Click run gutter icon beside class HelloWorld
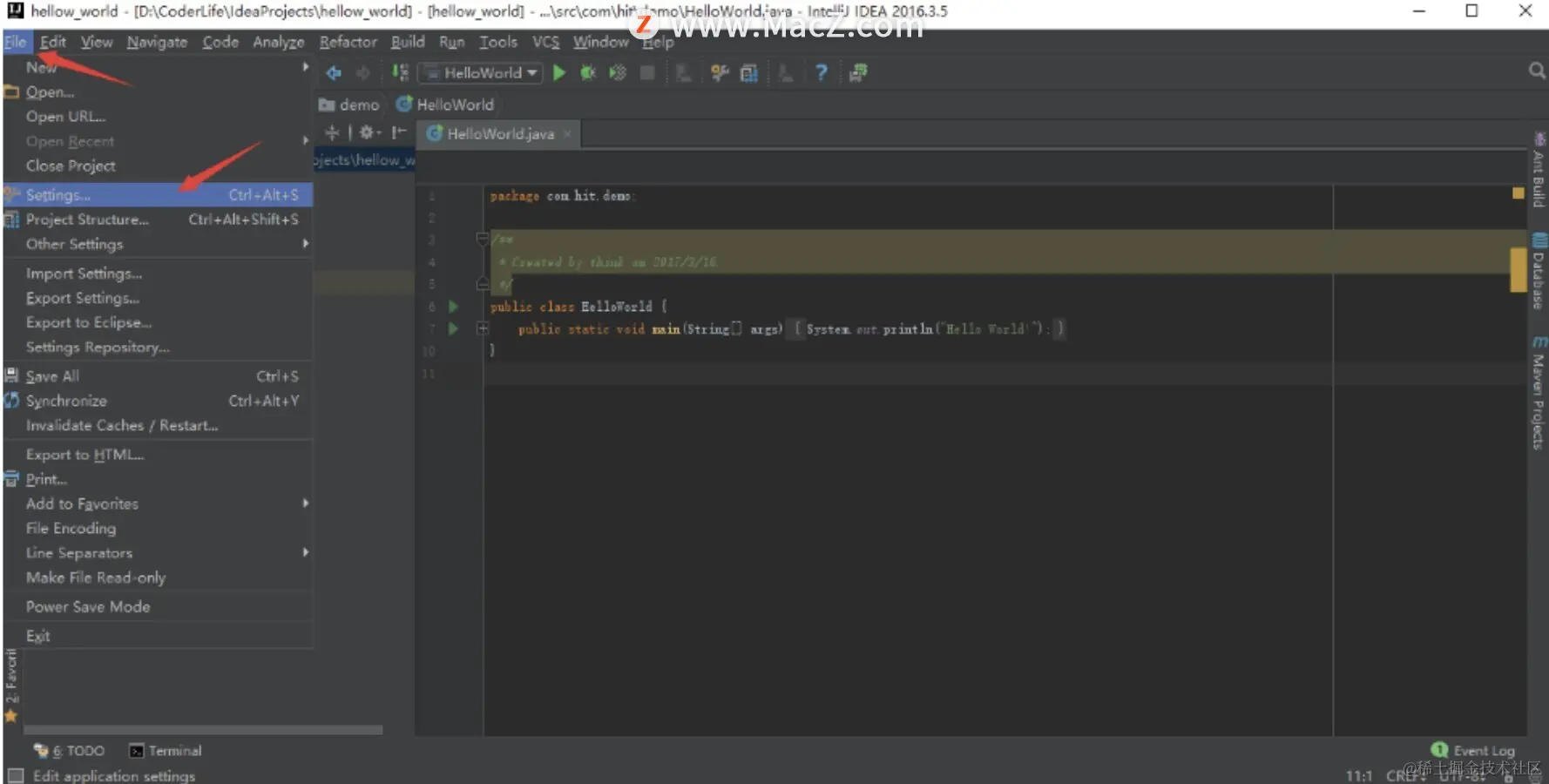 (453, 307)
